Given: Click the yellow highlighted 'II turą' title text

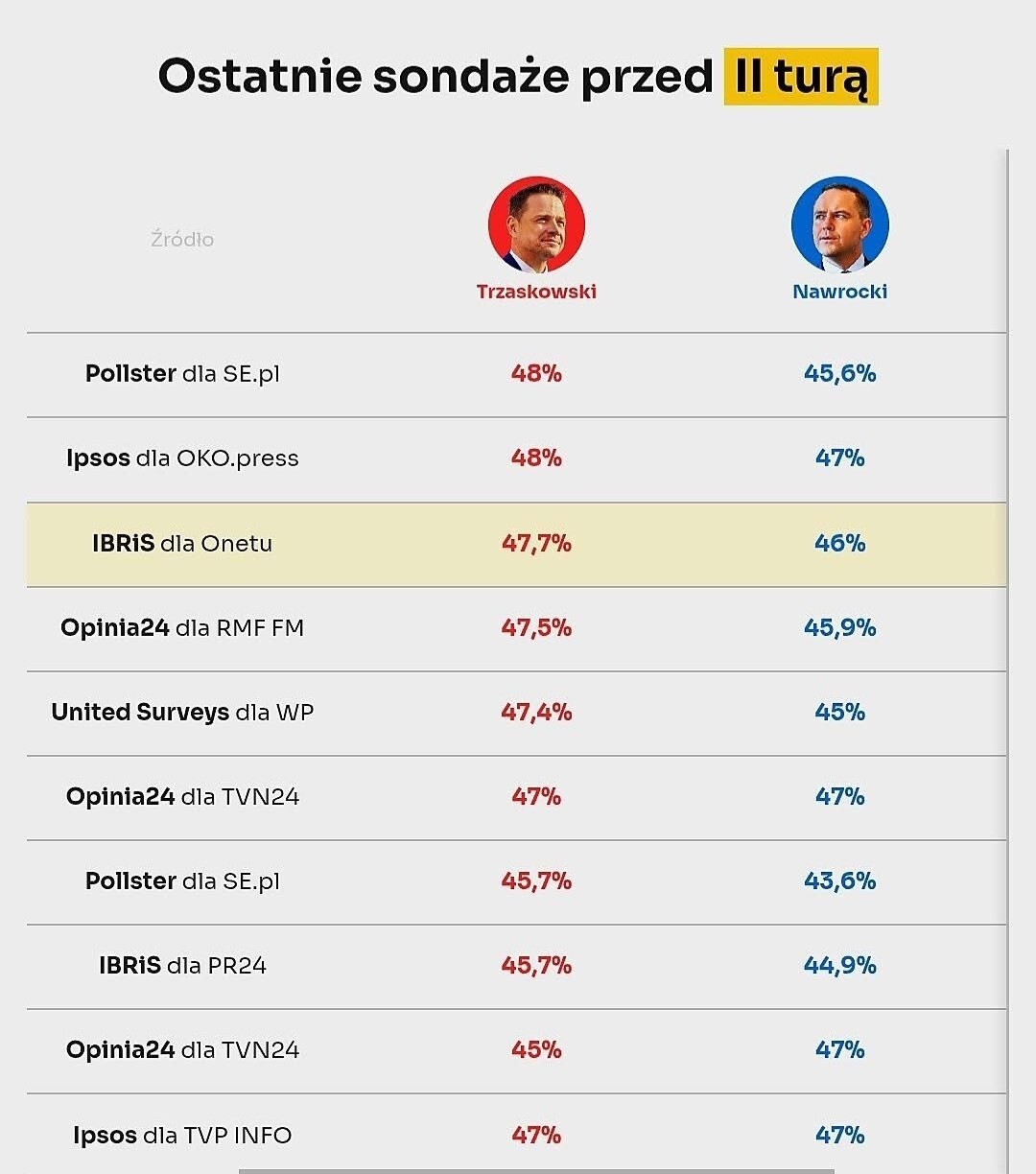Looking at the screenshot, I should 800,77.
